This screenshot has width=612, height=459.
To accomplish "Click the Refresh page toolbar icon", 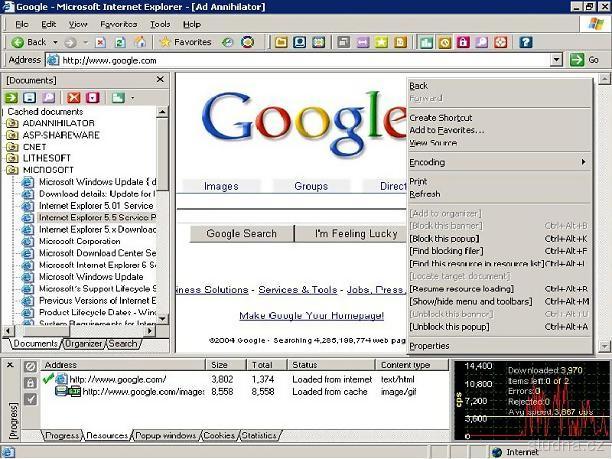I will click(x=120, y=42).
